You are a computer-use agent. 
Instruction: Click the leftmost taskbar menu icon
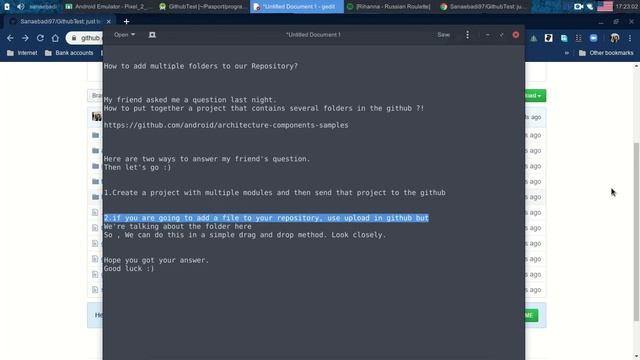coord(7,7)
